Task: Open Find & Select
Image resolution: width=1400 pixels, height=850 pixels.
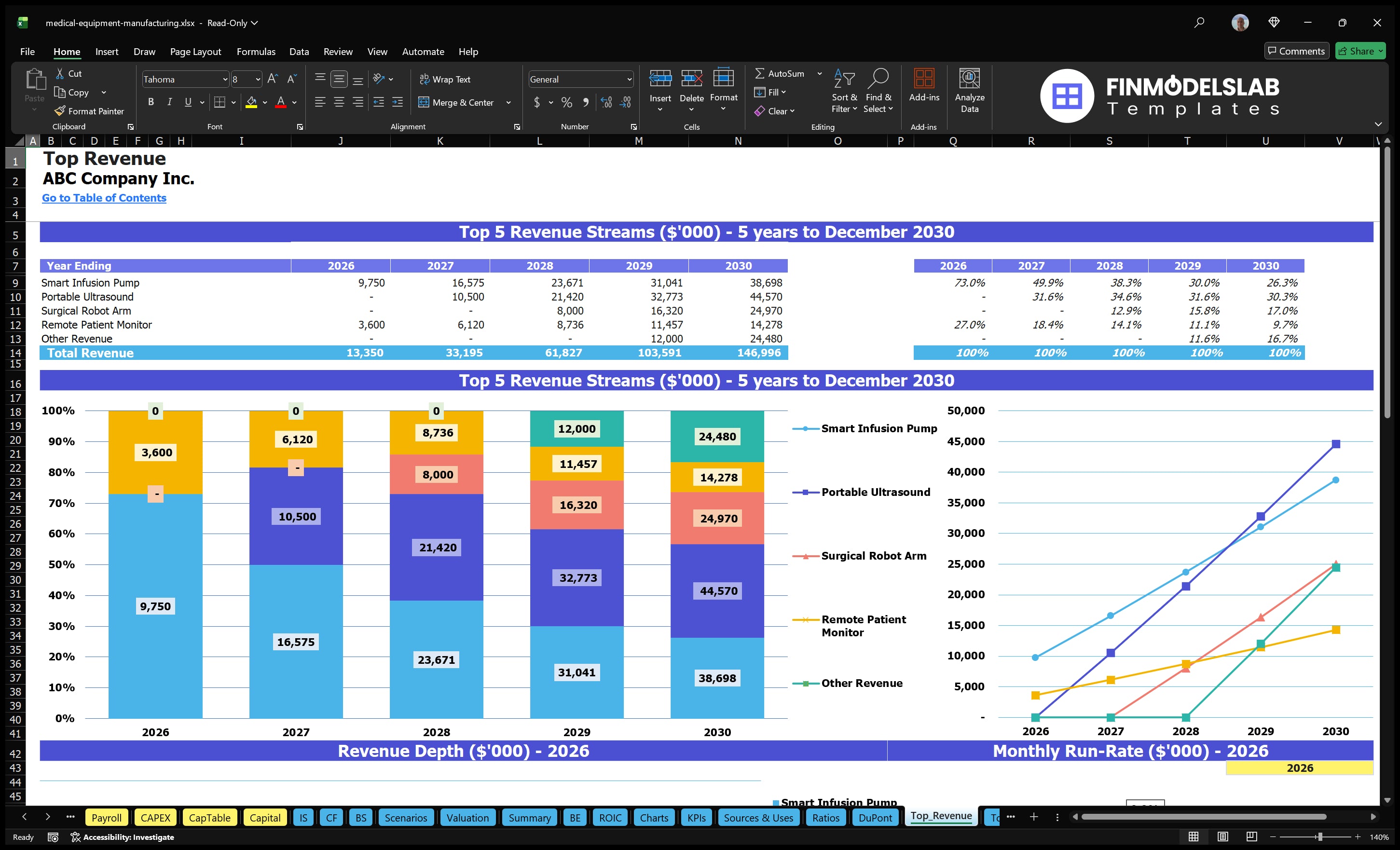Action: click(x=878, y=91)
